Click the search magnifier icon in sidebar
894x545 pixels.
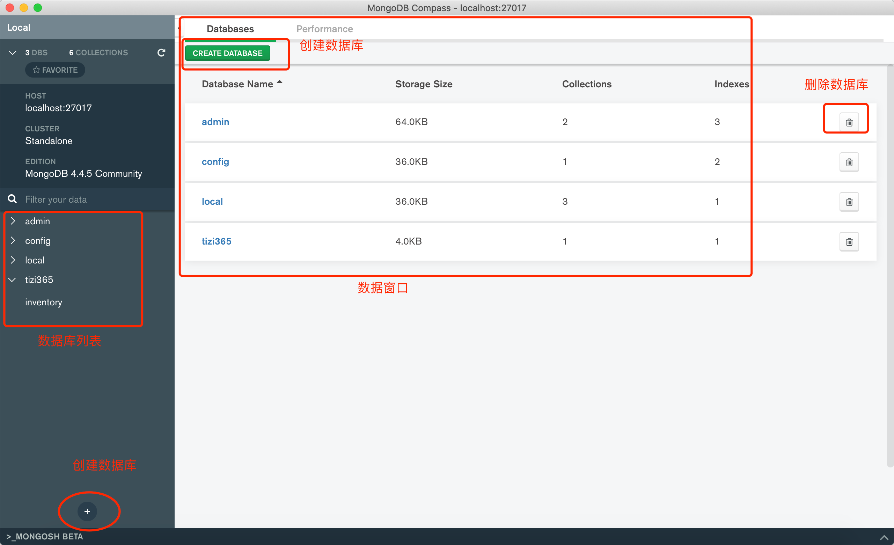coord(12,199)
